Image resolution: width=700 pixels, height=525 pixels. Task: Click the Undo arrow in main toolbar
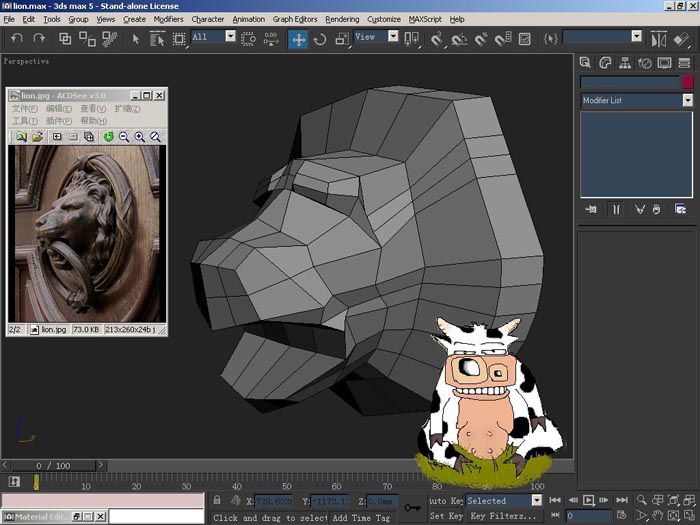17,38
